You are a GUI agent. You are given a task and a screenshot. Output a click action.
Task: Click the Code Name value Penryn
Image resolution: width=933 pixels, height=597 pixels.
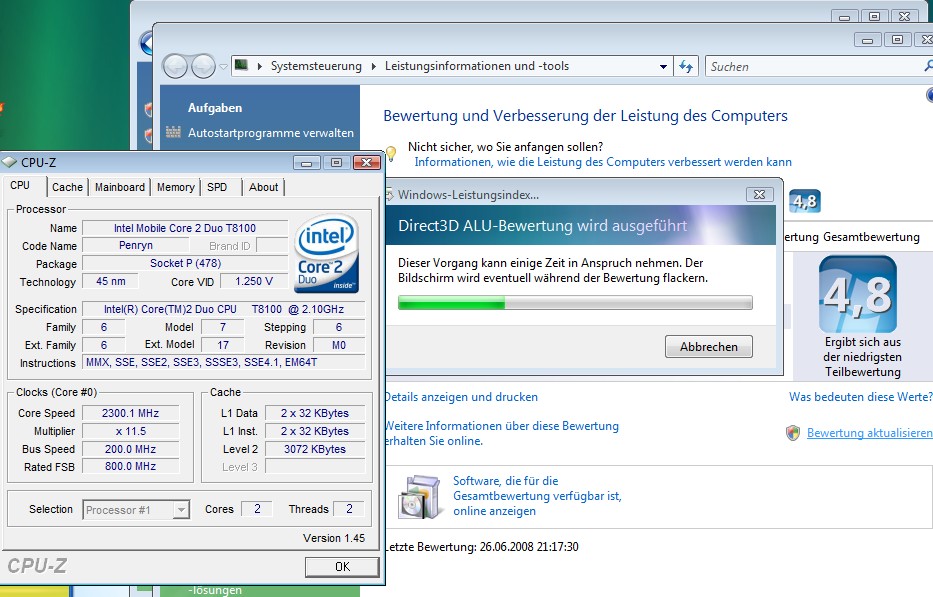[136, 245]
